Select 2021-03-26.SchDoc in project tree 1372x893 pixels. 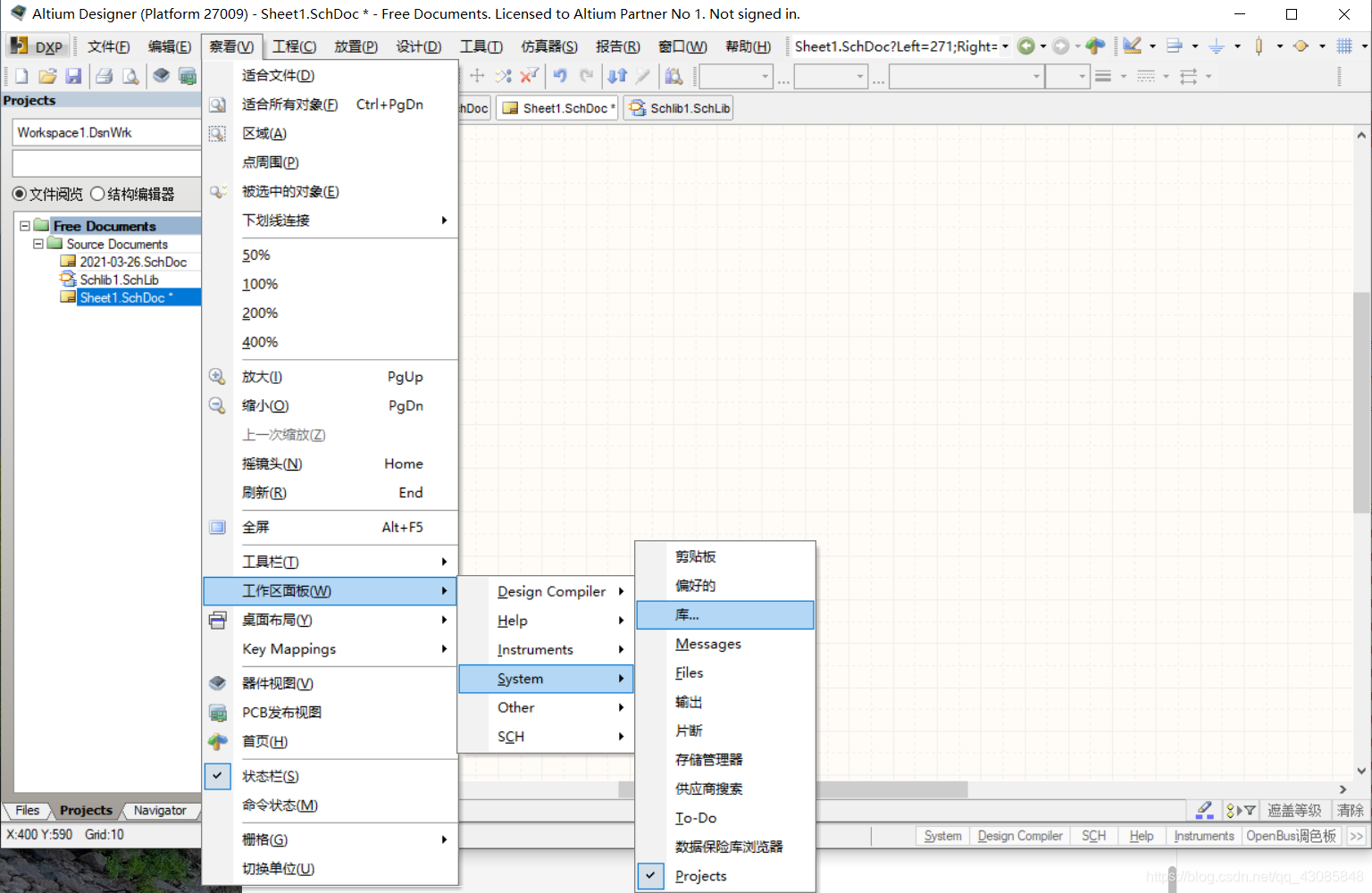(x=133, y=262)
